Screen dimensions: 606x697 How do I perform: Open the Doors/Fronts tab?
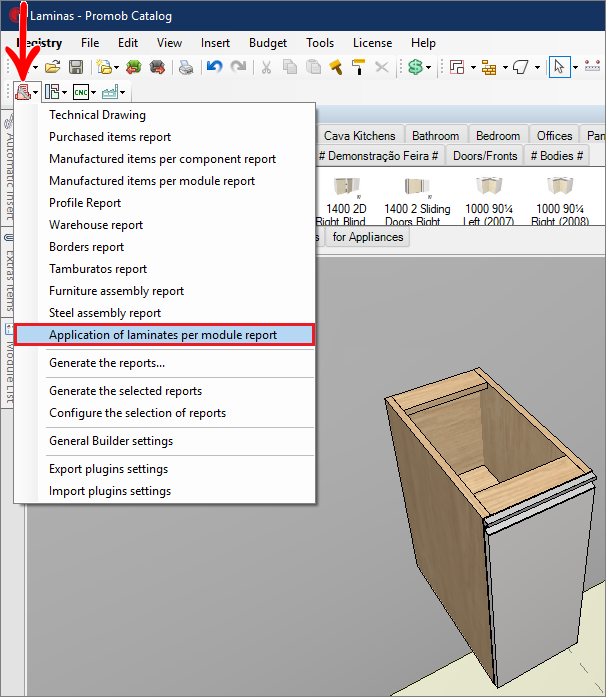tap(485, 156)
